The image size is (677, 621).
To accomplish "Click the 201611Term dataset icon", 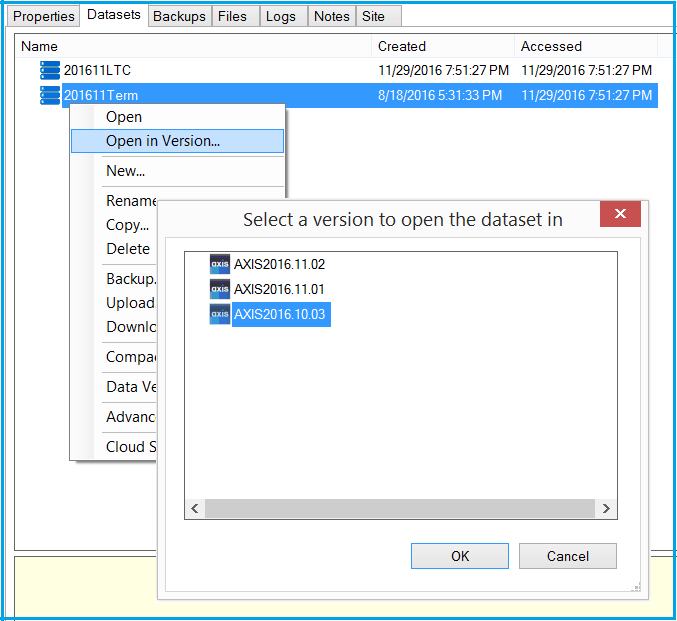I will pyautogui.click(x=50, y=95).
